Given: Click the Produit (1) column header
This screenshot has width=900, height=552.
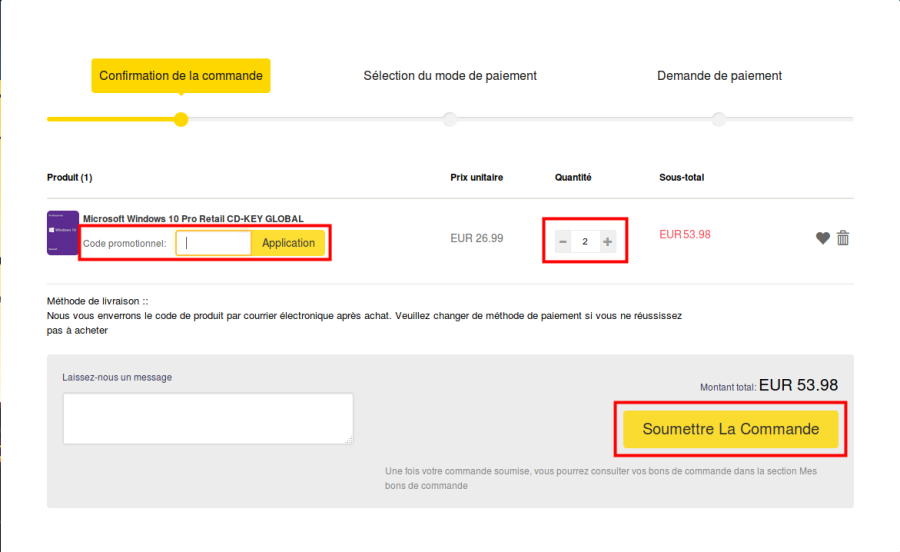Looking at the screenshot, I should 70,178.
